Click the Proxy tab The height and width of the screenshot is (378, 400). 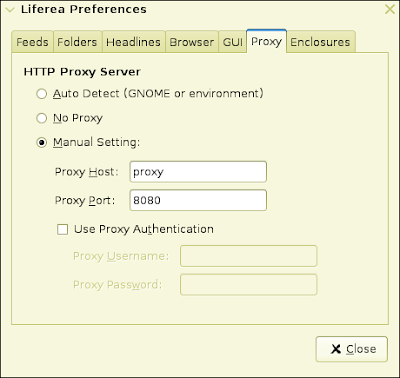266,41
